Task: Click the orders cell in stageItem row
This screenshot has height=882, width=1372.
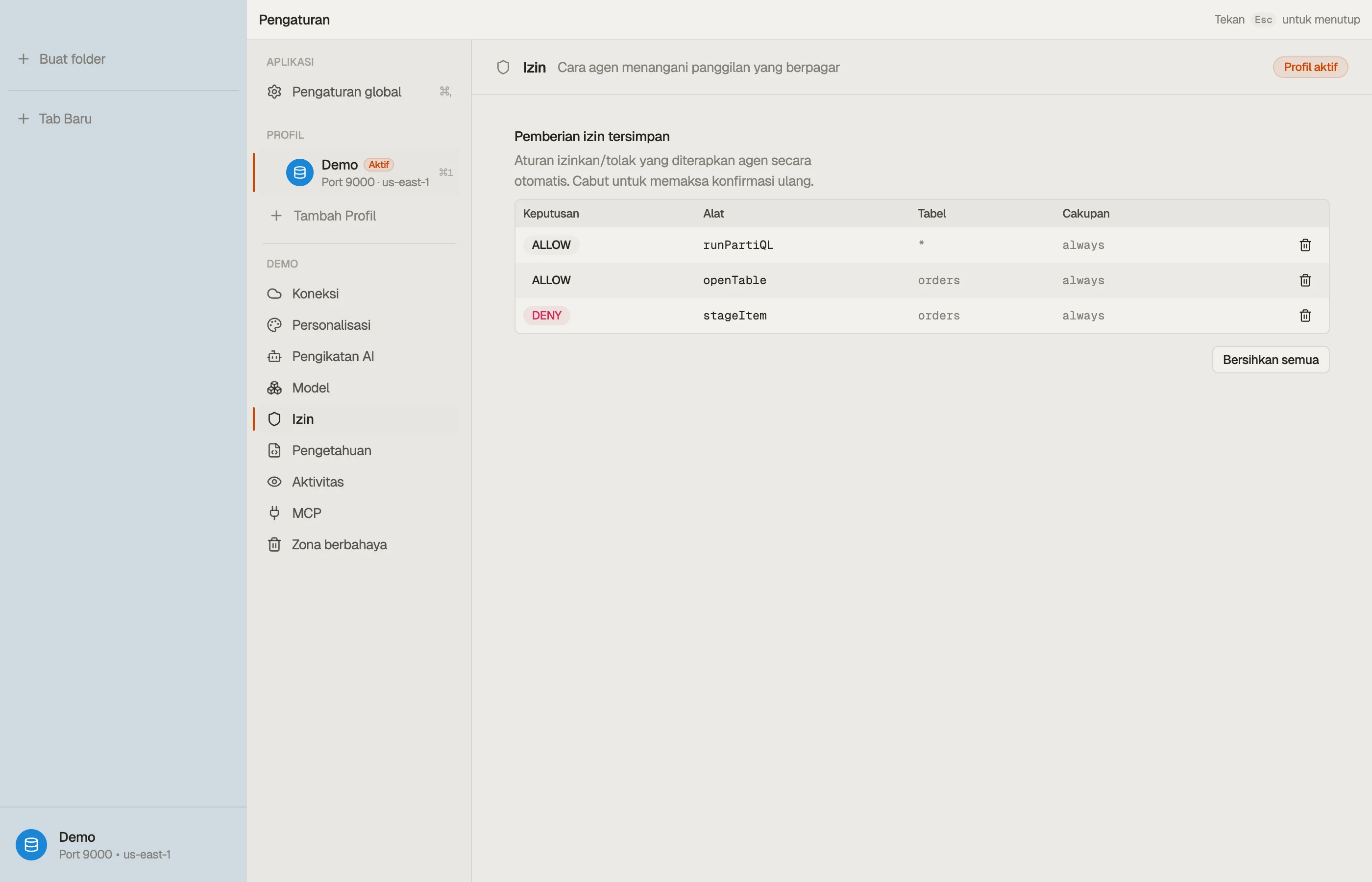Action: [x=938, y=316]
